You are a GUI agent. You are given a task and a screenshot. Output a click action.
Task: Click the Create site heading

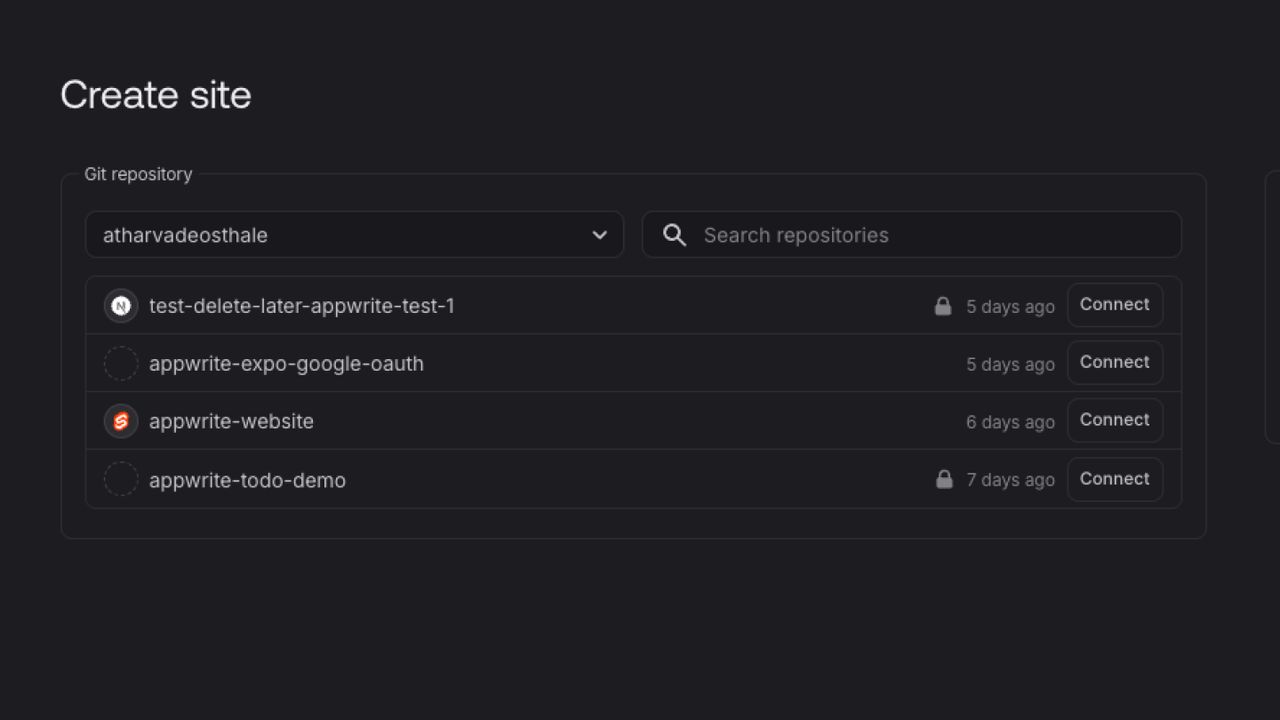[x=155, y=94]
